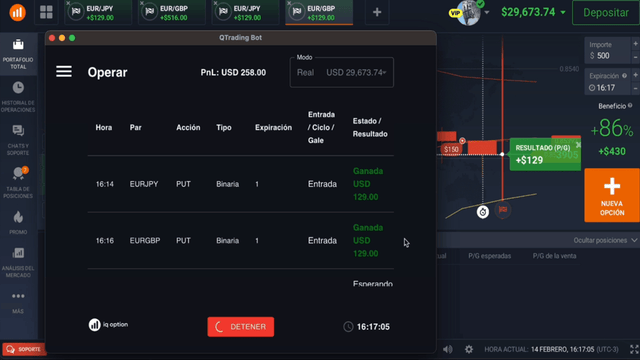Collapse positions via Ocultar posiciones
Viewport: 640px width, 360px height.
(x=605, y=240)
